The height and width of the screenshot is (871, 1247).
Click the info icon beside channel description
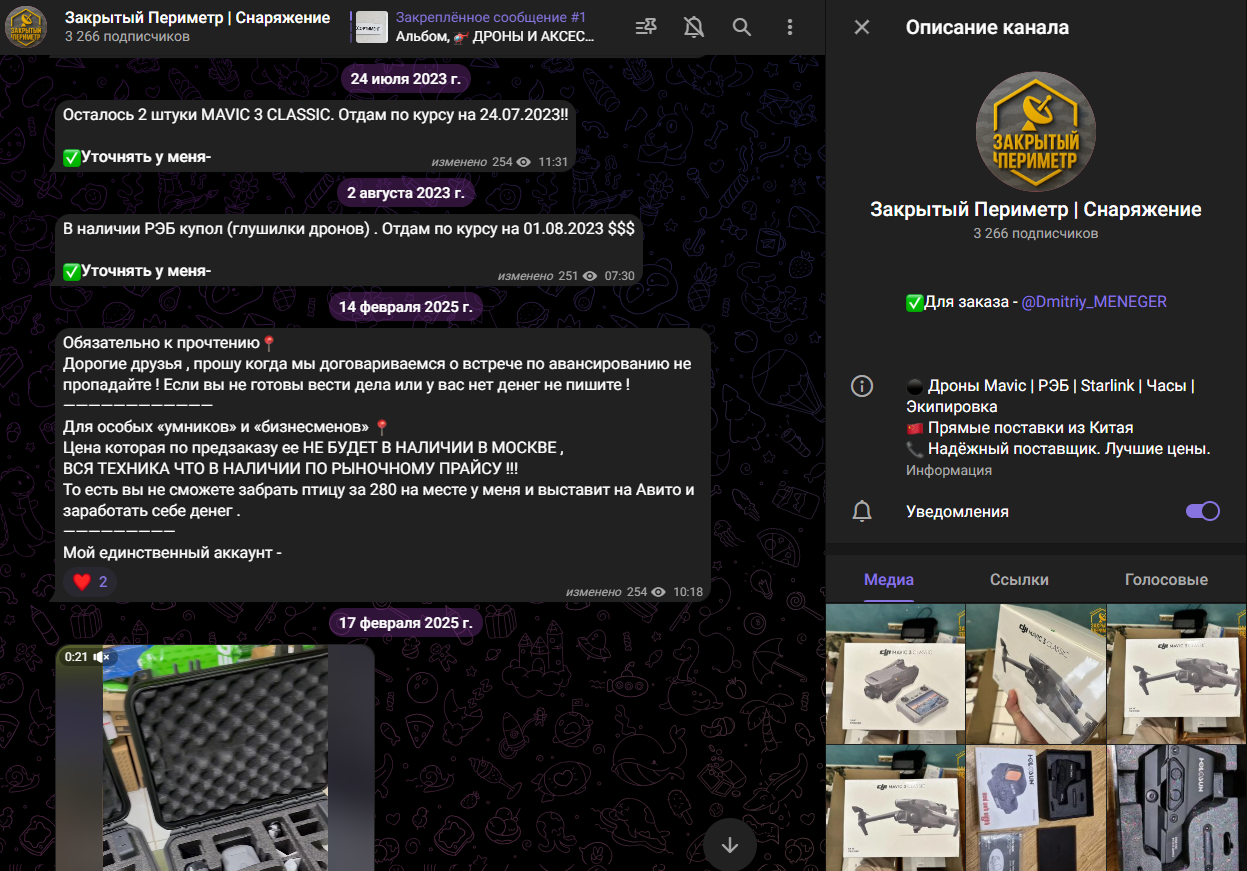click(862, 386)
